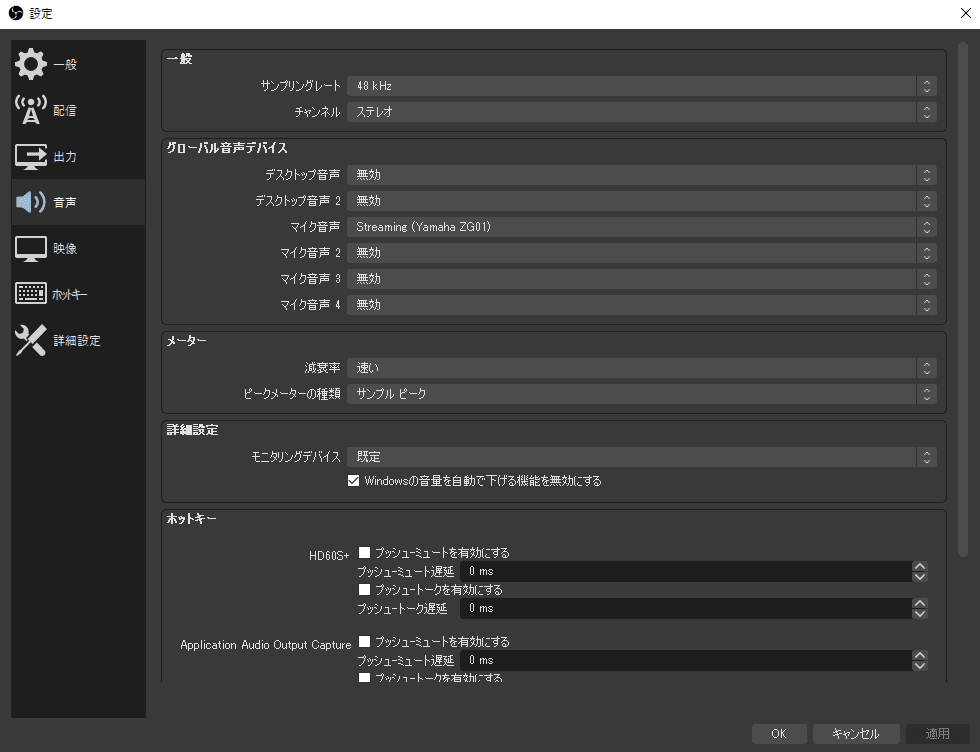Viewport: 980px width, 752px height.
Task: Click the キャンセル button
Action: point(856,734)
